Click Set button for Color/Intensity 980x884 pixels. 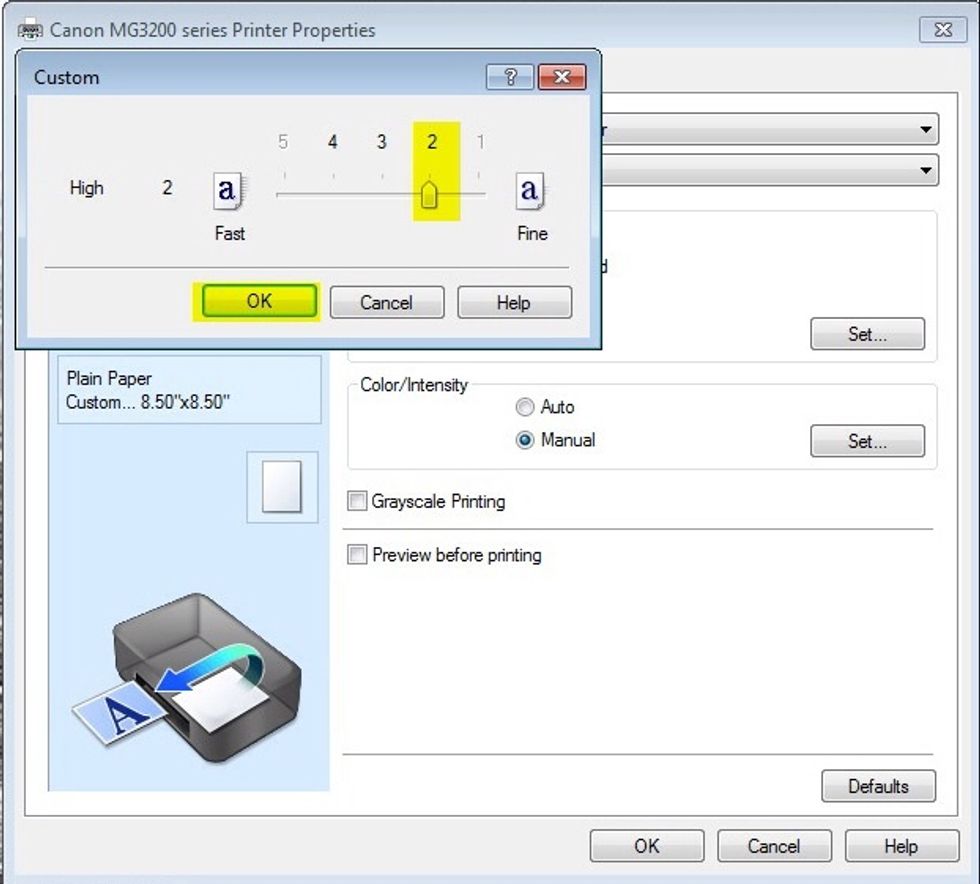click(x=867, y=441)
